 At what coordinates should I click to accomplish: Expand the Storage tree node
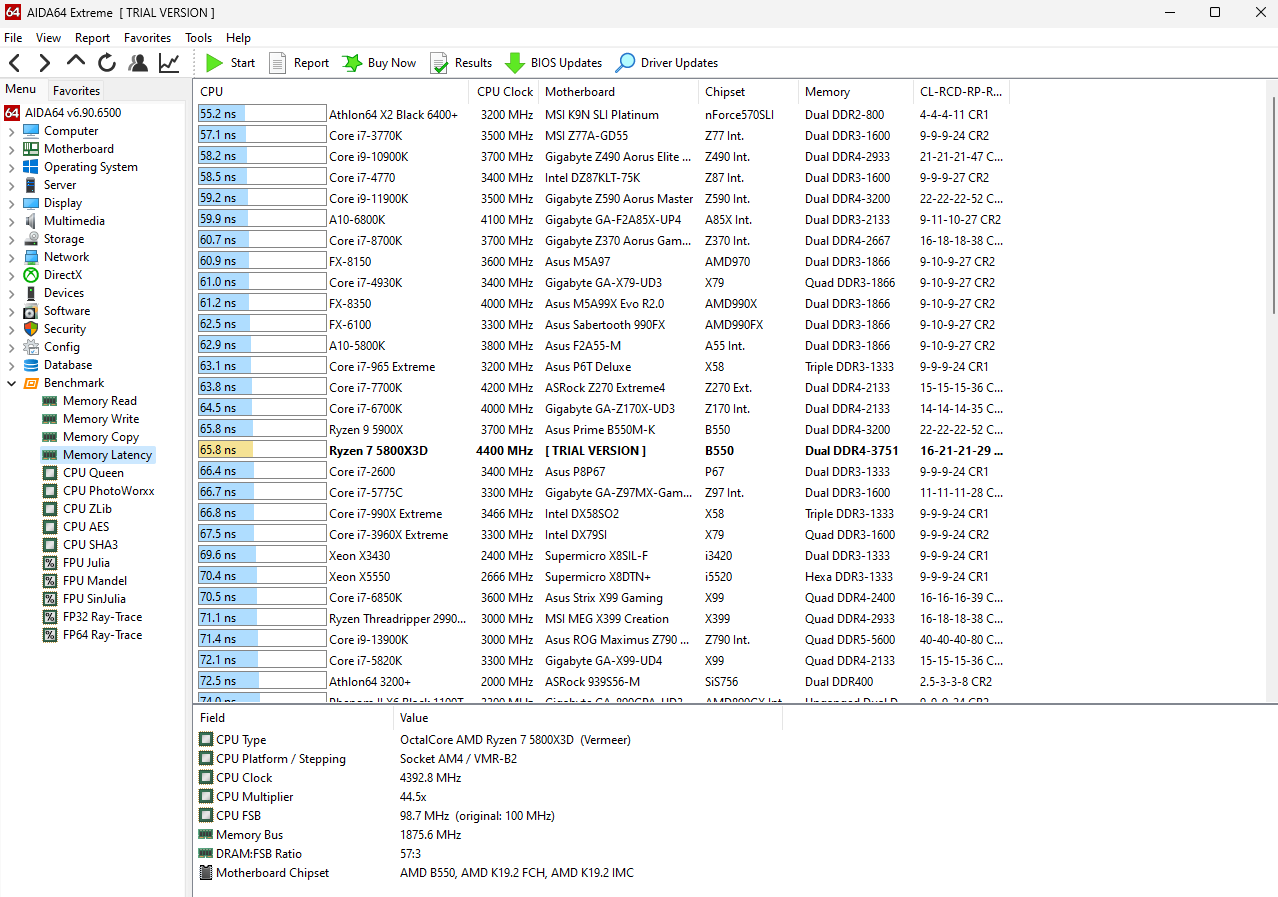pyautogui.click(x=12, y=239)
